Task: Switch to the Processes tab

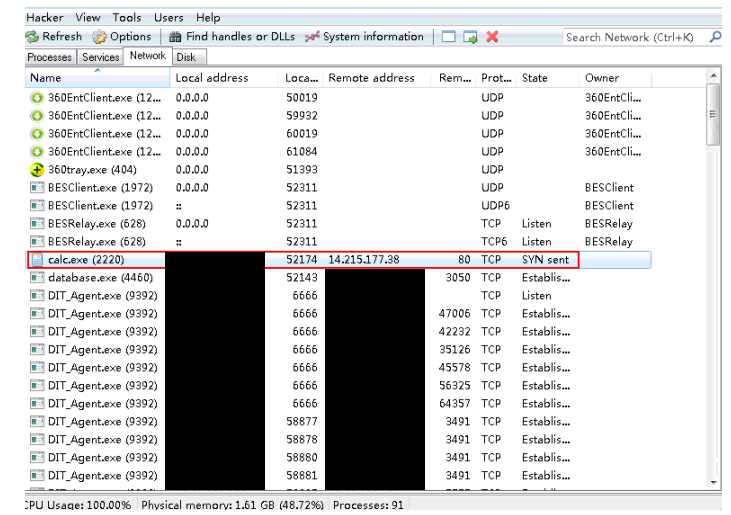Action: (49, 57)
